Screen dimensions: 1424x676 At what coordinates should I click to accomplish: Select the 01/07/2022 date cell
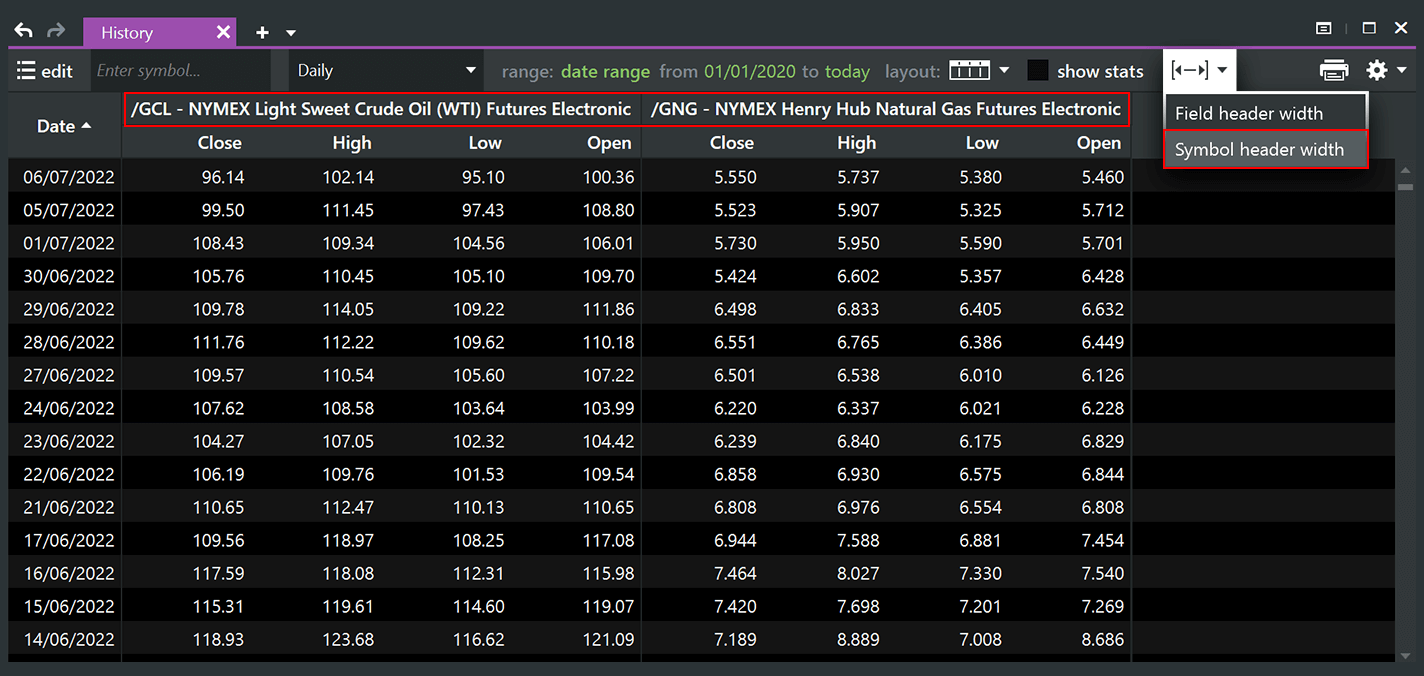point(69,243)
